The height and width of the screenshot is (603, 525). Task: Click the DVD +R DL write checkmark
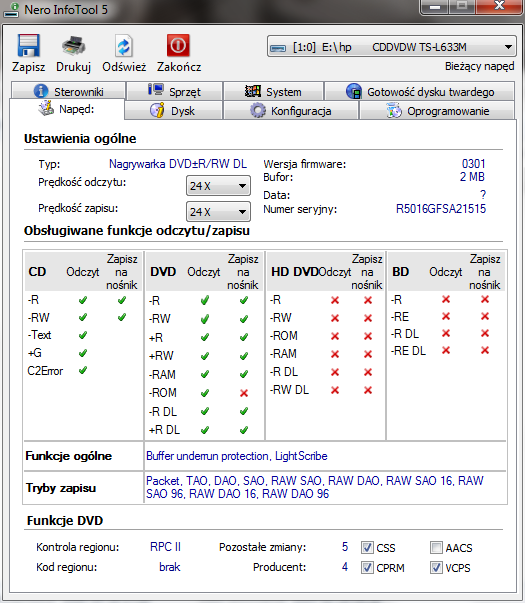click(244, 430)
